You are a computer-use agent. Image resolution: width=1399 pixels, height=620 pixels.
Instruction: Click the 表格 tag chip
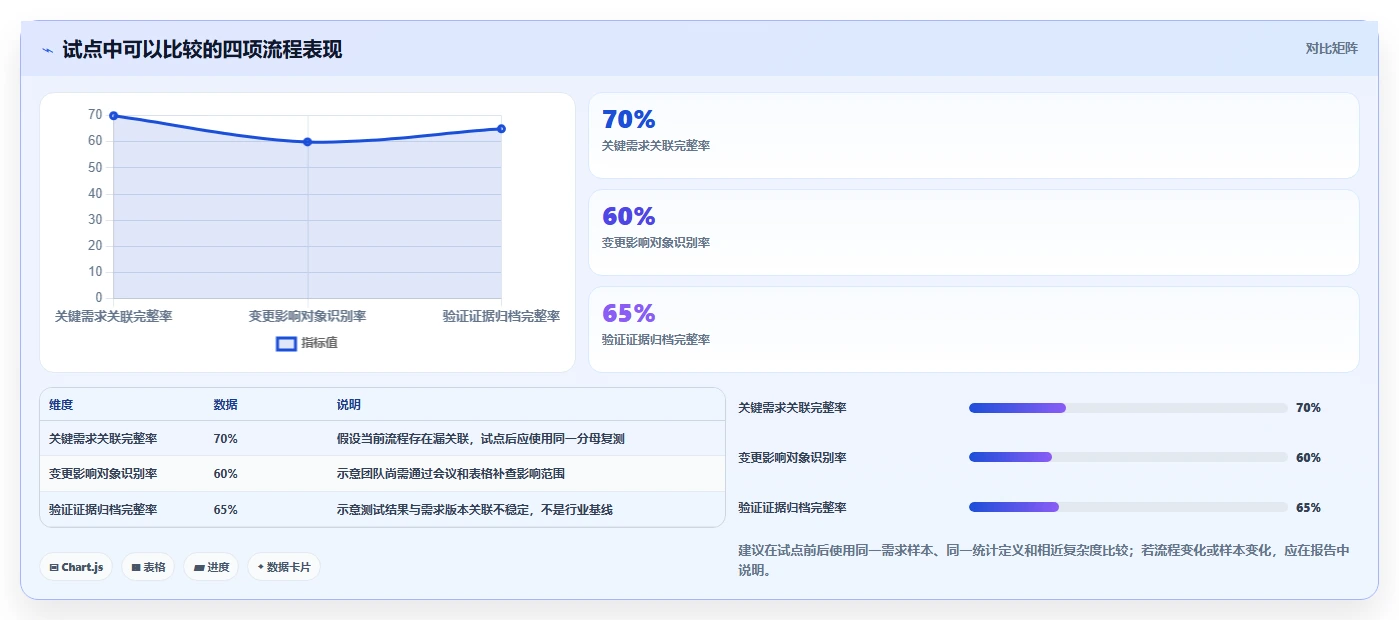pyautogui.click(x=148, y=567)
